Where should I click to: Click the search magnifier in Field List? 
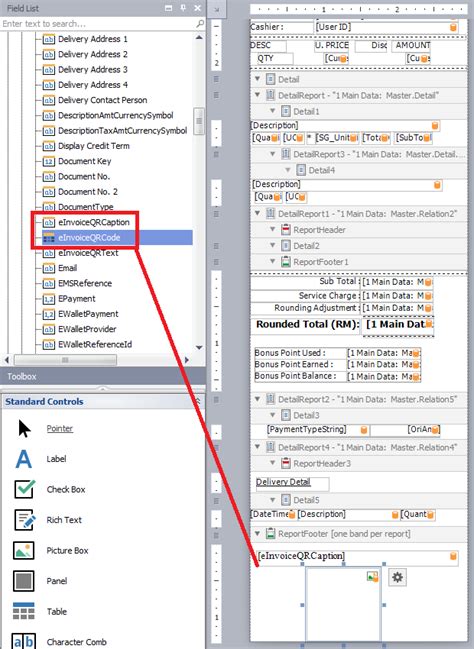tap(200, 24)
